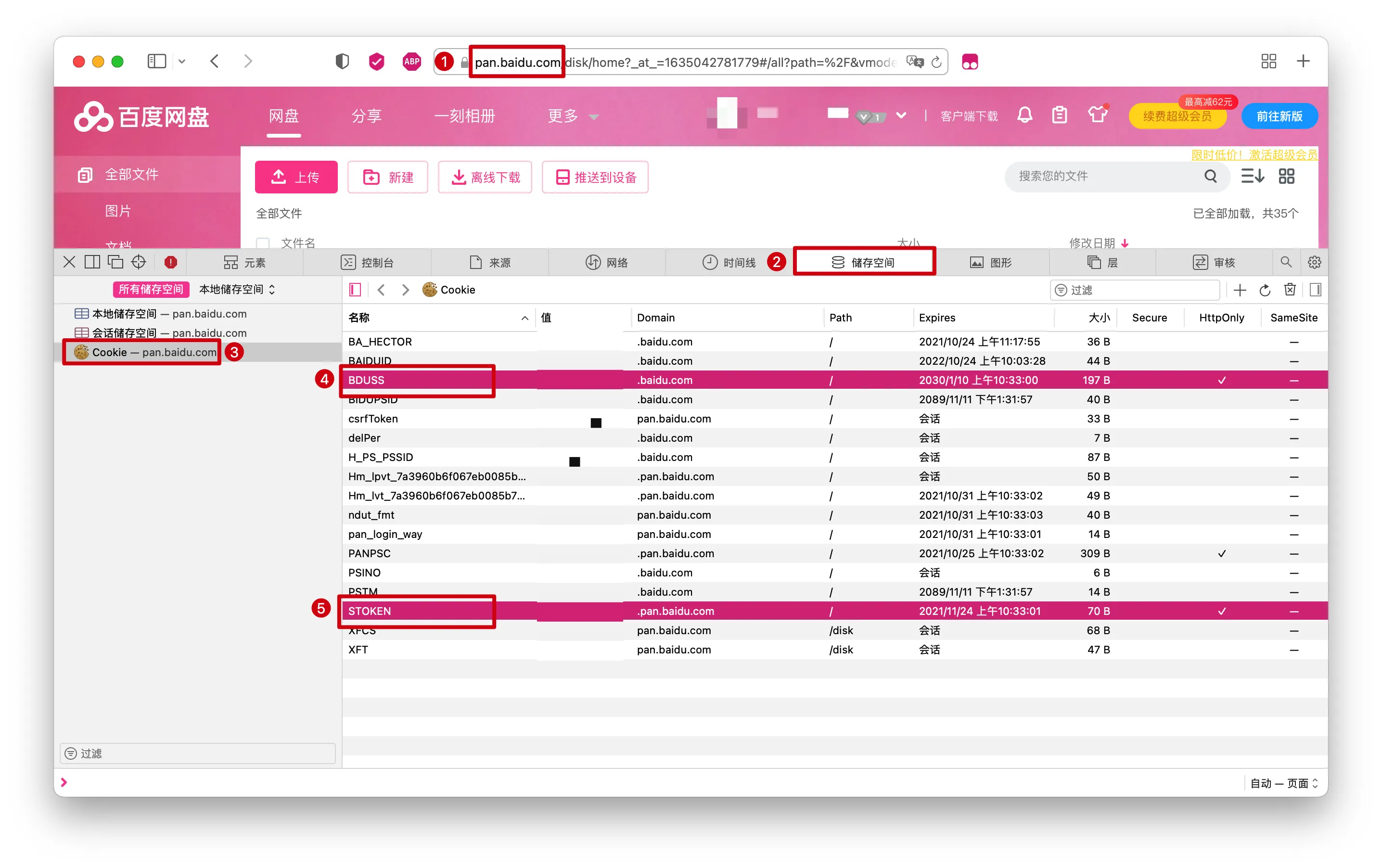Screen dimensions: 1382x868
Task: Focus the sidebar 过滤 field at bottom
Action: tap(198, 753)
